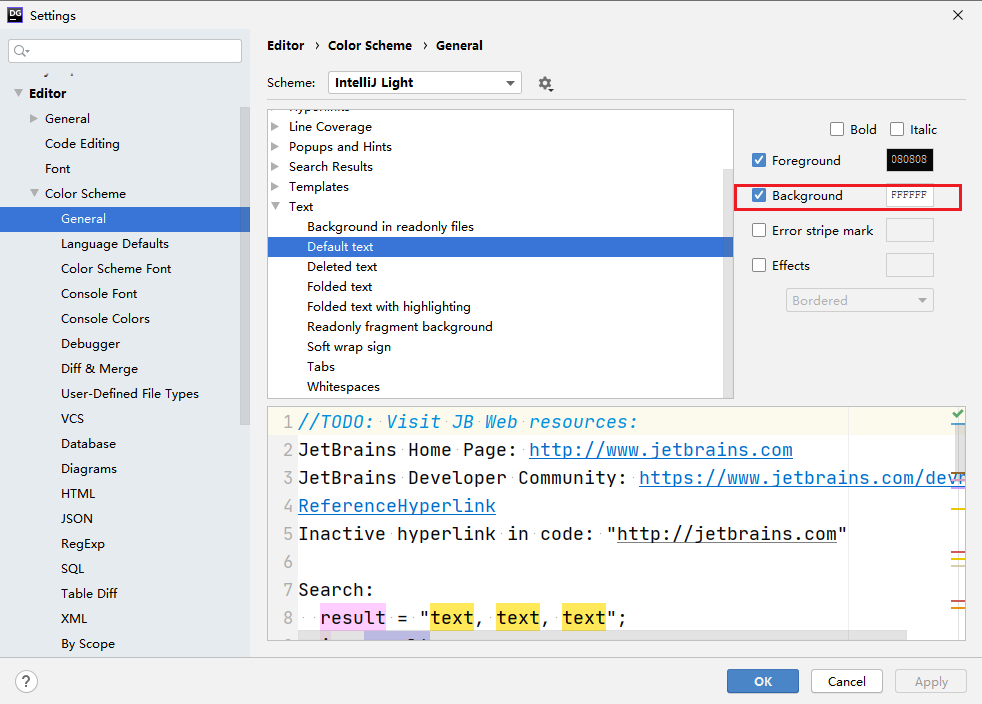Select Background in readonly files item
Image resolution: width=982 pixels, height=704 pixels.
390,227
